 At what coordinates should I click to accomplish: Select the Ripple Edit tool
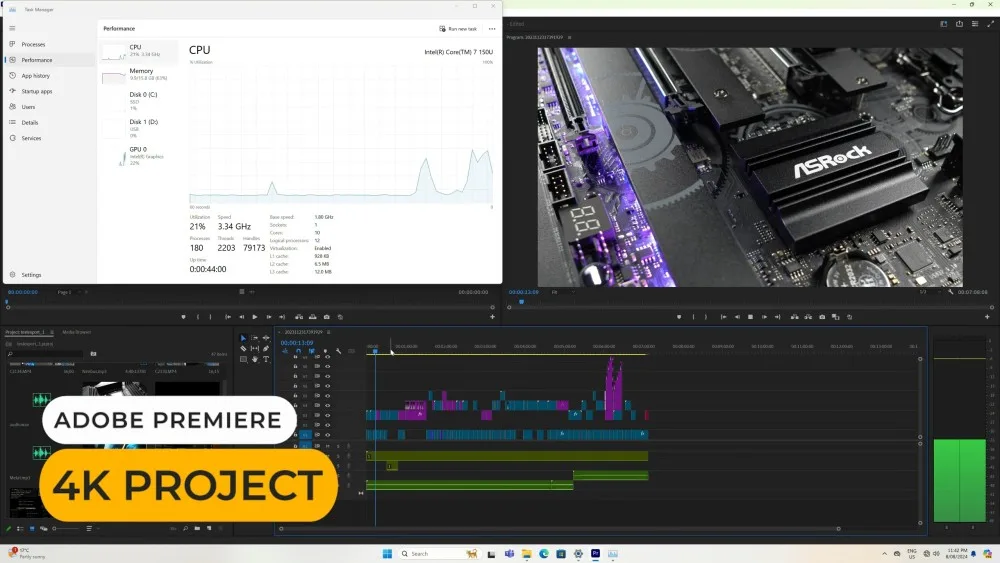click(266, 338)
